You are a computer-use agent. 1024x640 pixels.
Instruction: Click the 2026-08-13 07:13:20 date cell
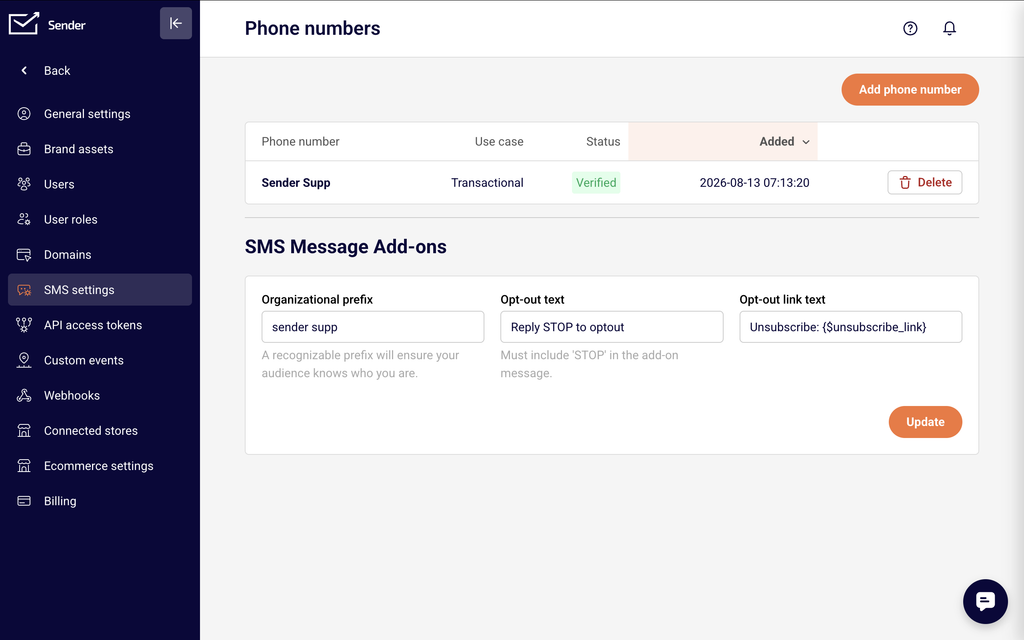(754, 183)
